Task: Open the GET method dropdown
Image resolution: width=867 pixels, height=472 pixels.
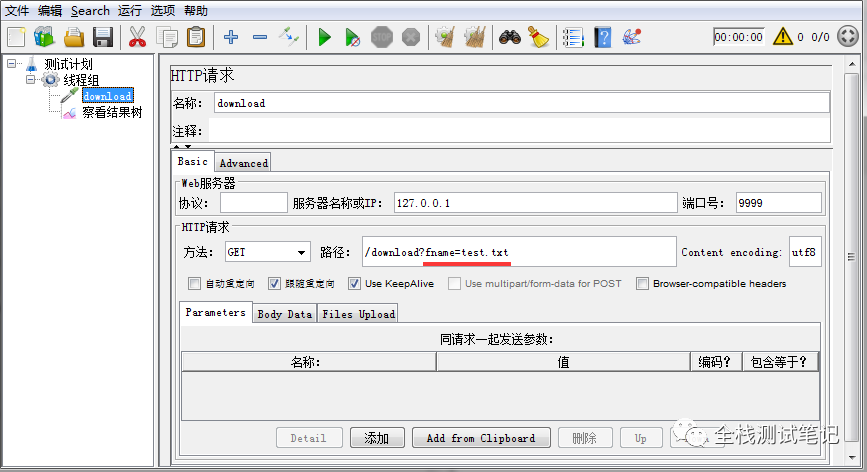Action: coord(267,252)
